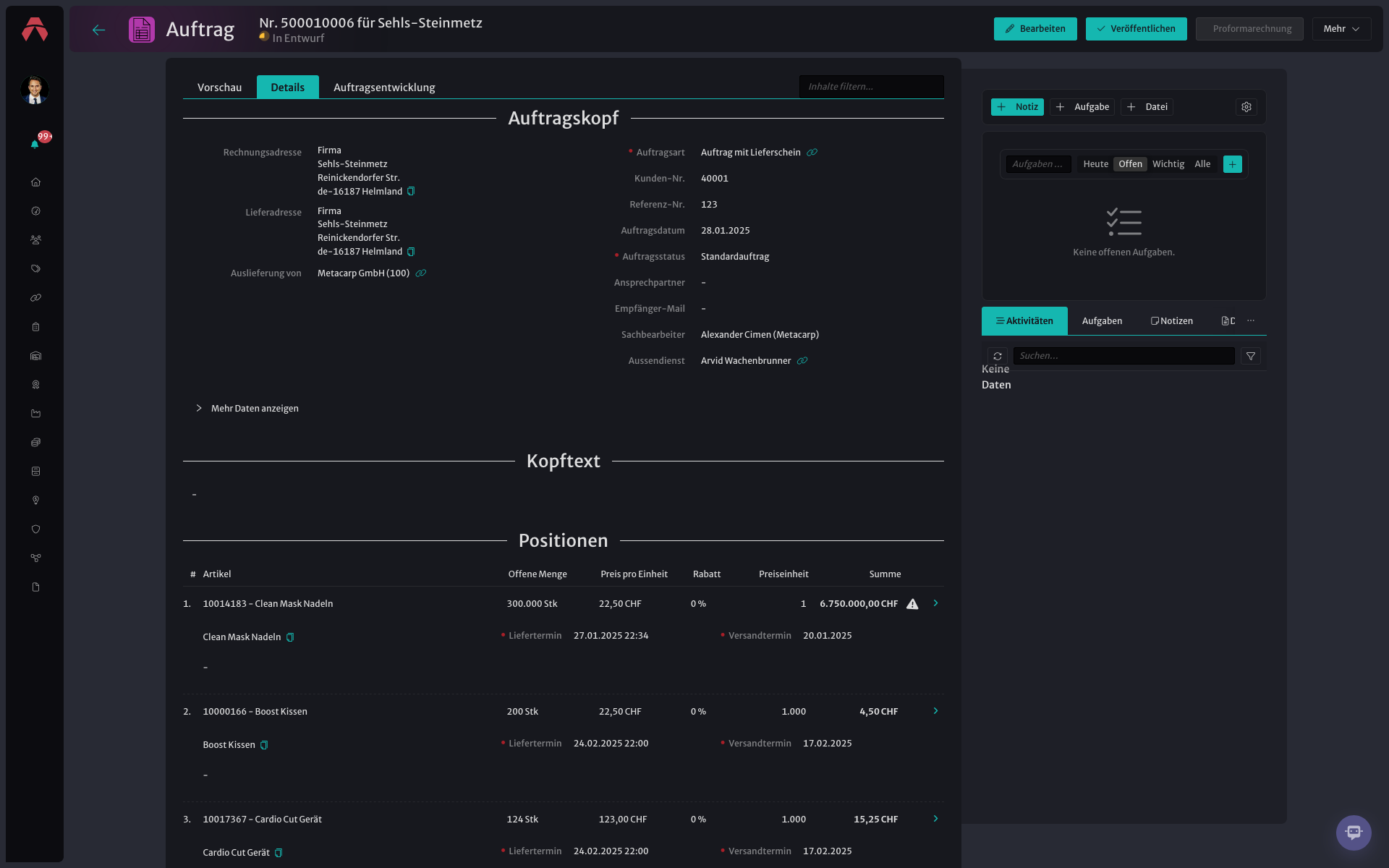Copy the Lieferadresse address

411,252
